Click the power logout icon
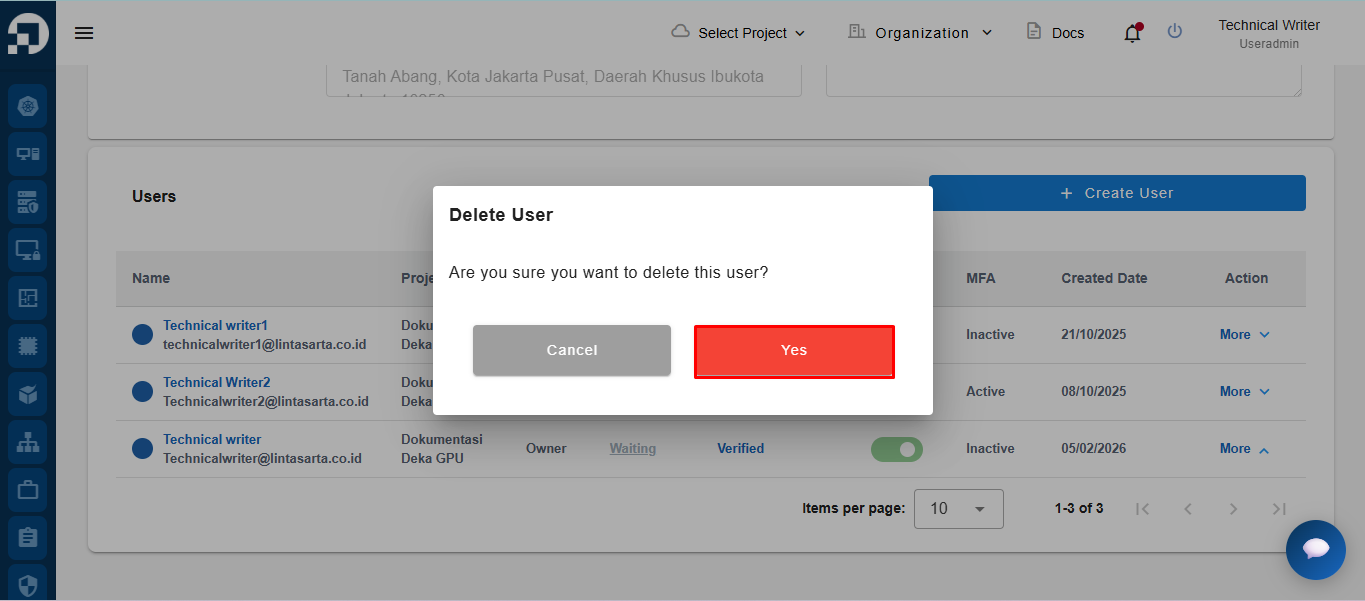 [x=1175, y=32]
